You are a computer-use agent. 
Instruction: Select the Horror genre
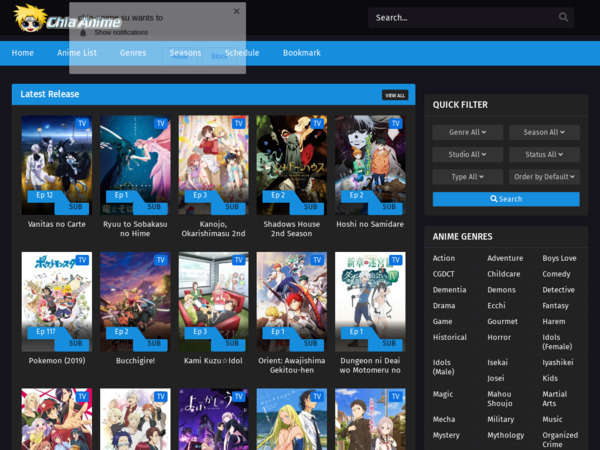point(499,337)
